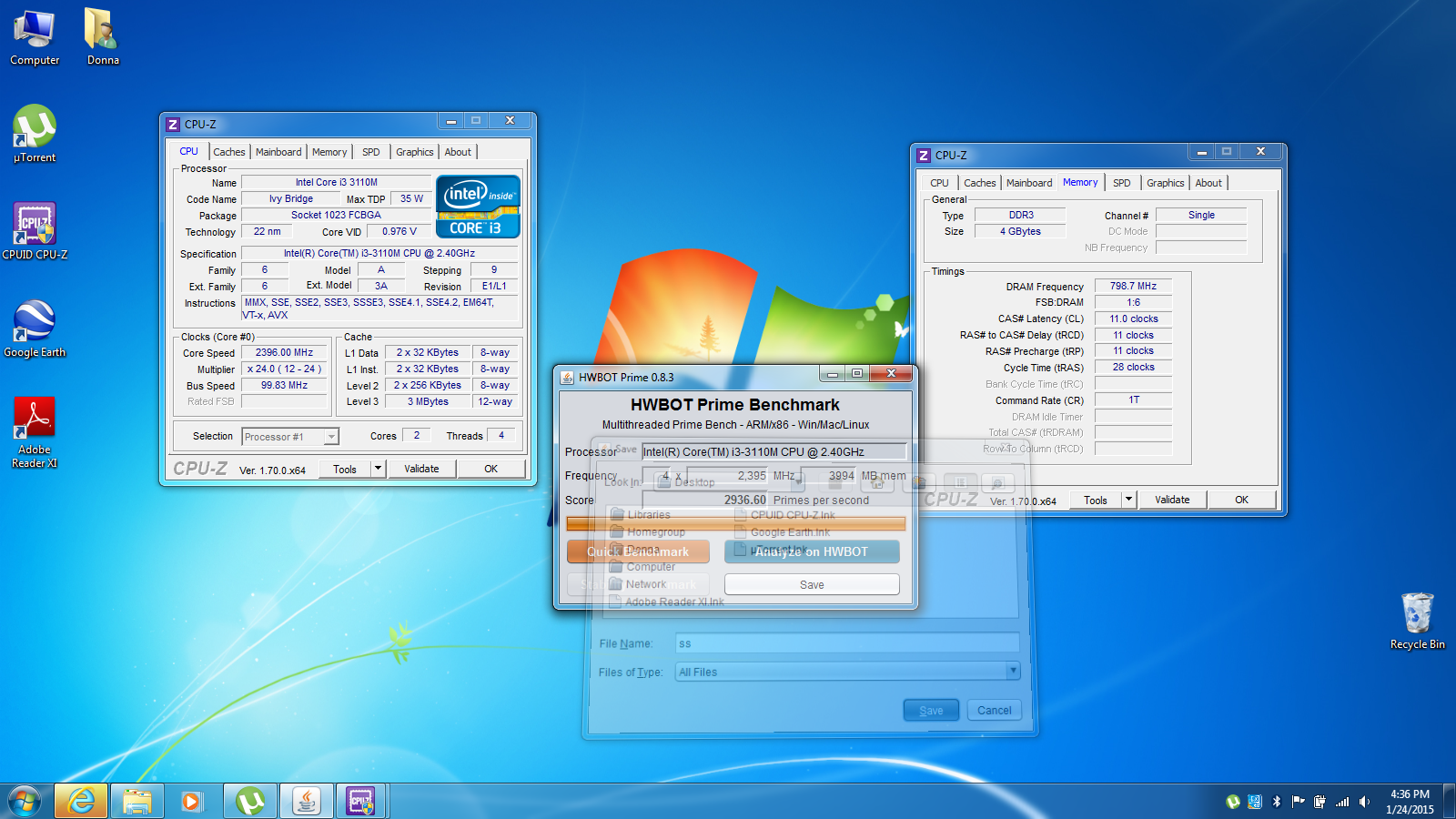Click the DRAM Frequency value 798.7 MHz
The width and height of the screenshot is (1456, 819).
point(1133,286)
